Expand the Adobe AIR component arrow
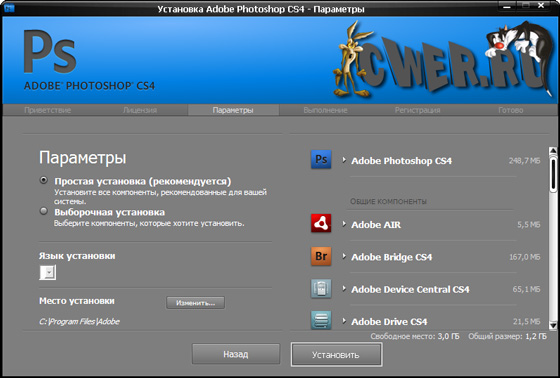The width and height of the screenshot is (560, 378). coord(344,224)
